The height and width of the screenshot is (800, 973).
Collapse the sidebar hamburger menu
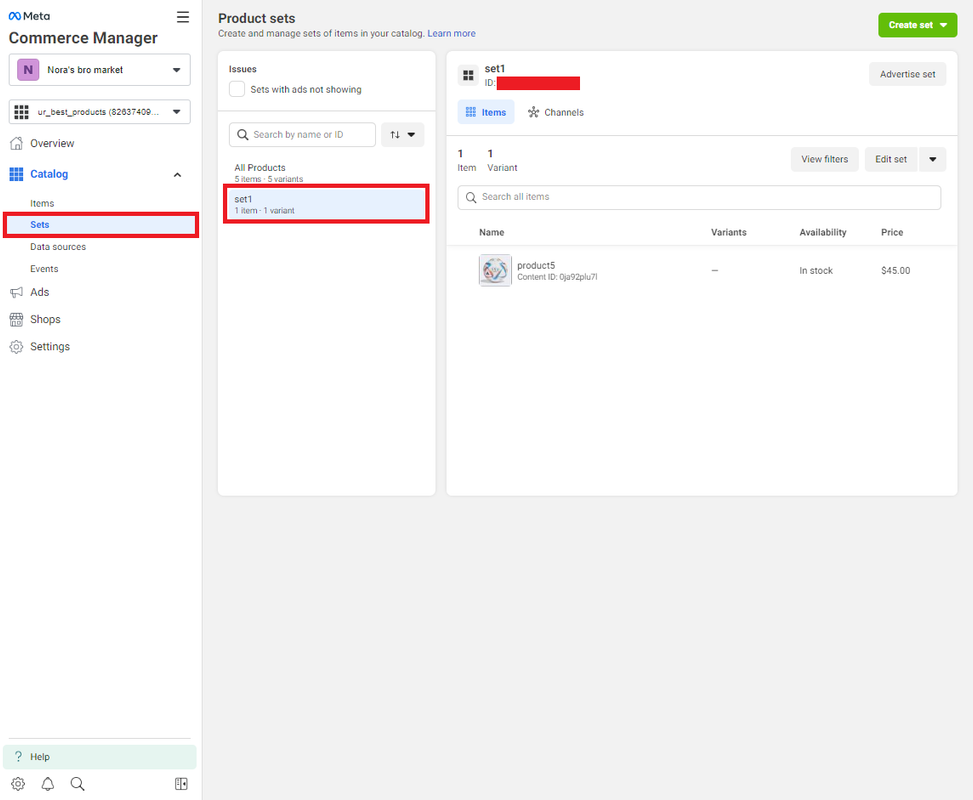click(x=182, y=17)
